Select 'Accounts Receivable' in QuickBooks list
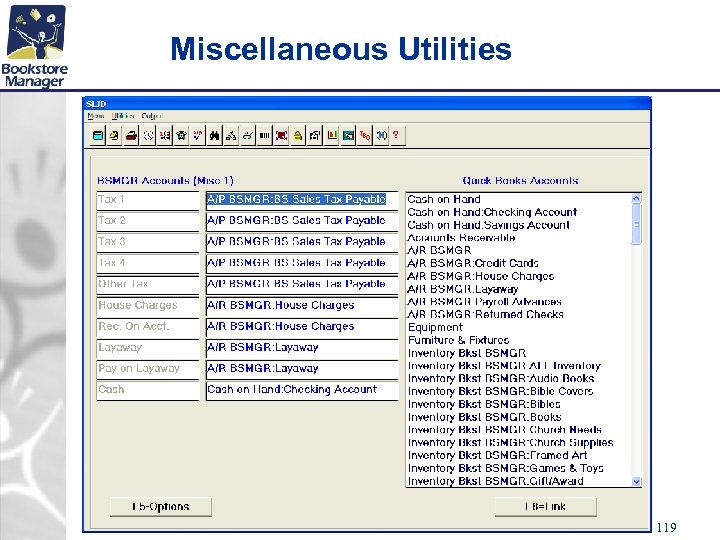Screen dimensions: 720x540 point(461,238)
